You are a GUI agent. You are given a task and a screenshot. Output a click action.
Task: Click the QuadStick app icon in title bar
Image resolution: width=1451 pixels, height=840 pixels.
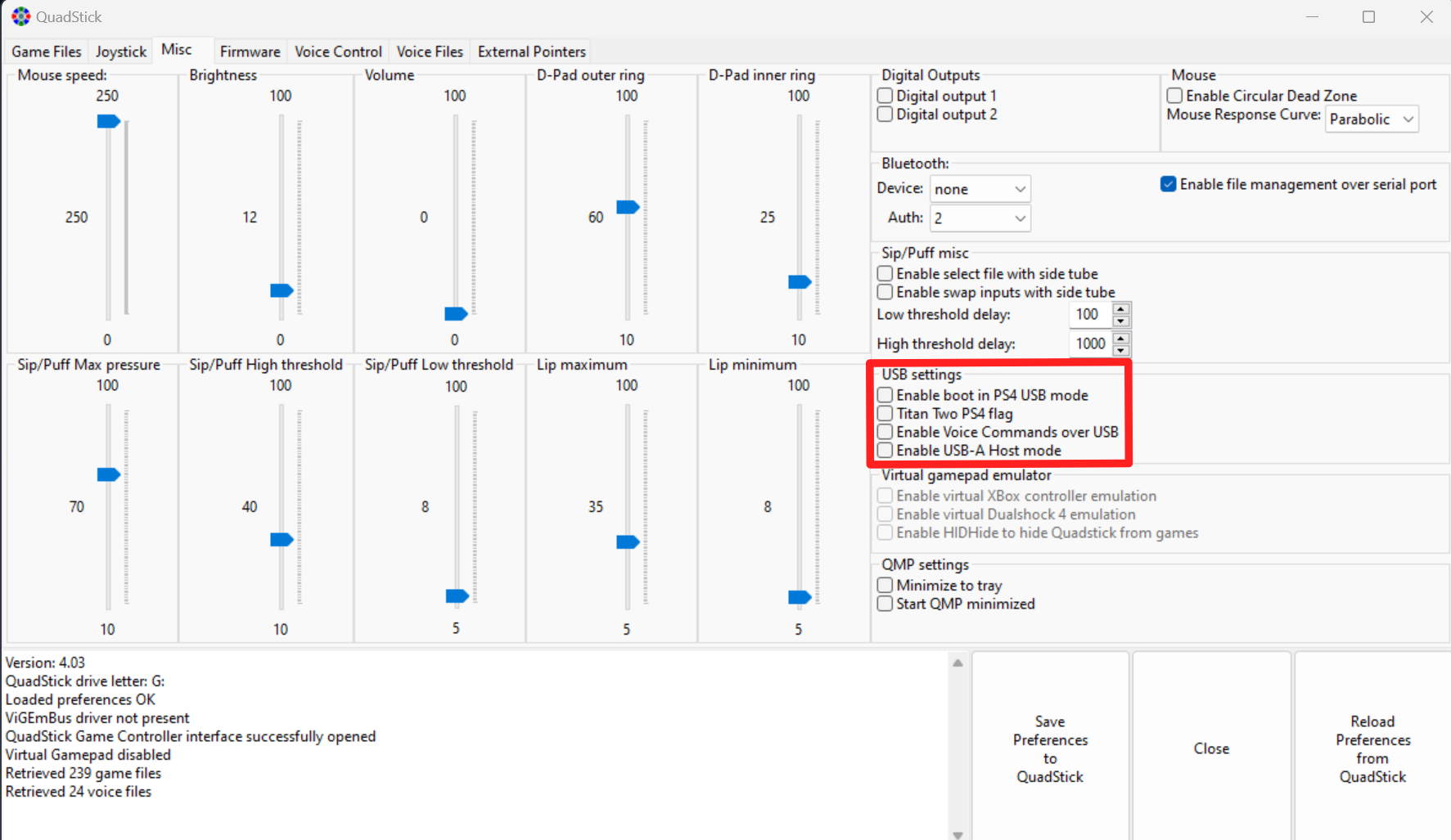coord(20,16)
